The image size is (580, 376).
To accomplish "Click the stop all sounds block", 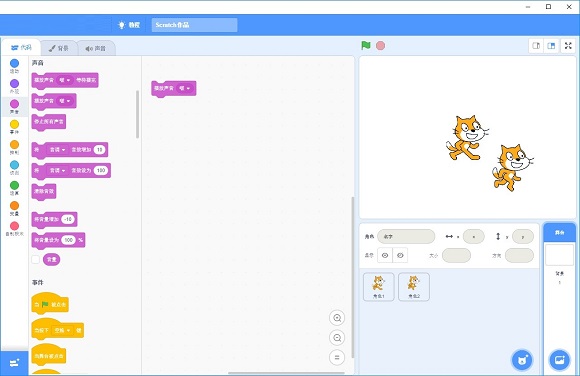I will [49, 121].
